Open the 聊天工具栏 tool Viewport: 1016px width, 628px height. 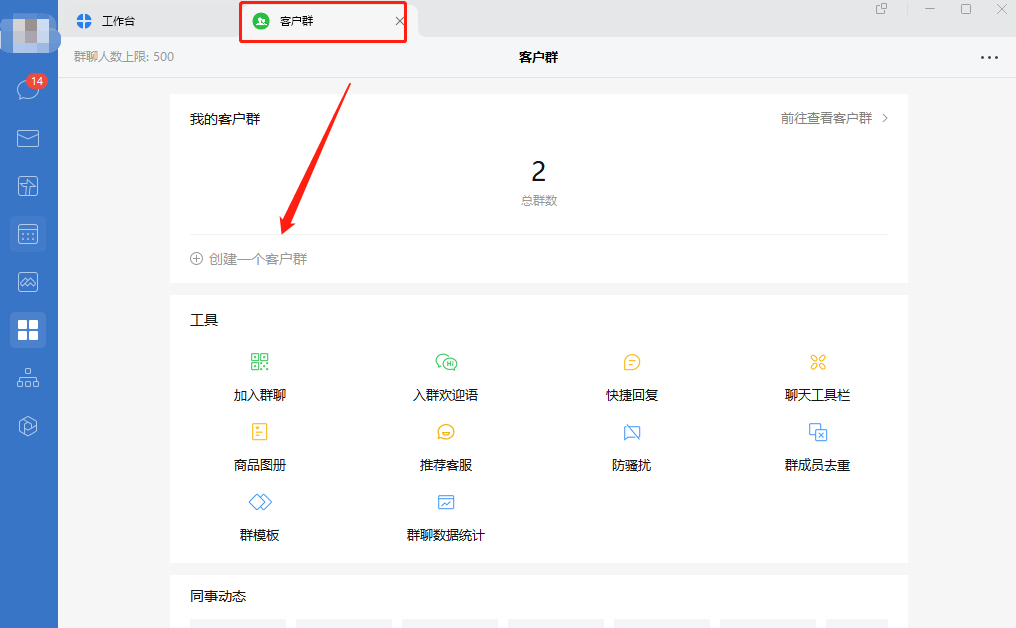point(817,375)
